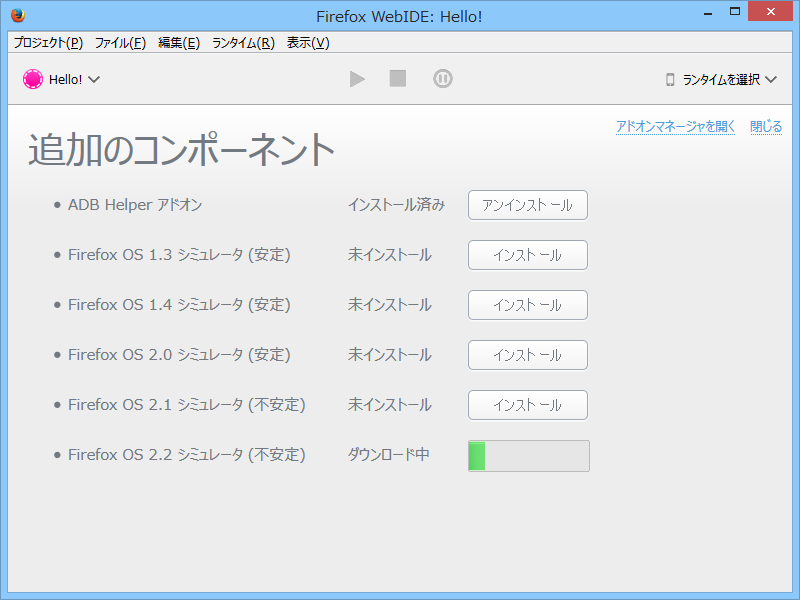Install Firefox OS 1.3 simulator
Image resolution: width=800 pixels, height=600 pixels.
click(527, 255)
